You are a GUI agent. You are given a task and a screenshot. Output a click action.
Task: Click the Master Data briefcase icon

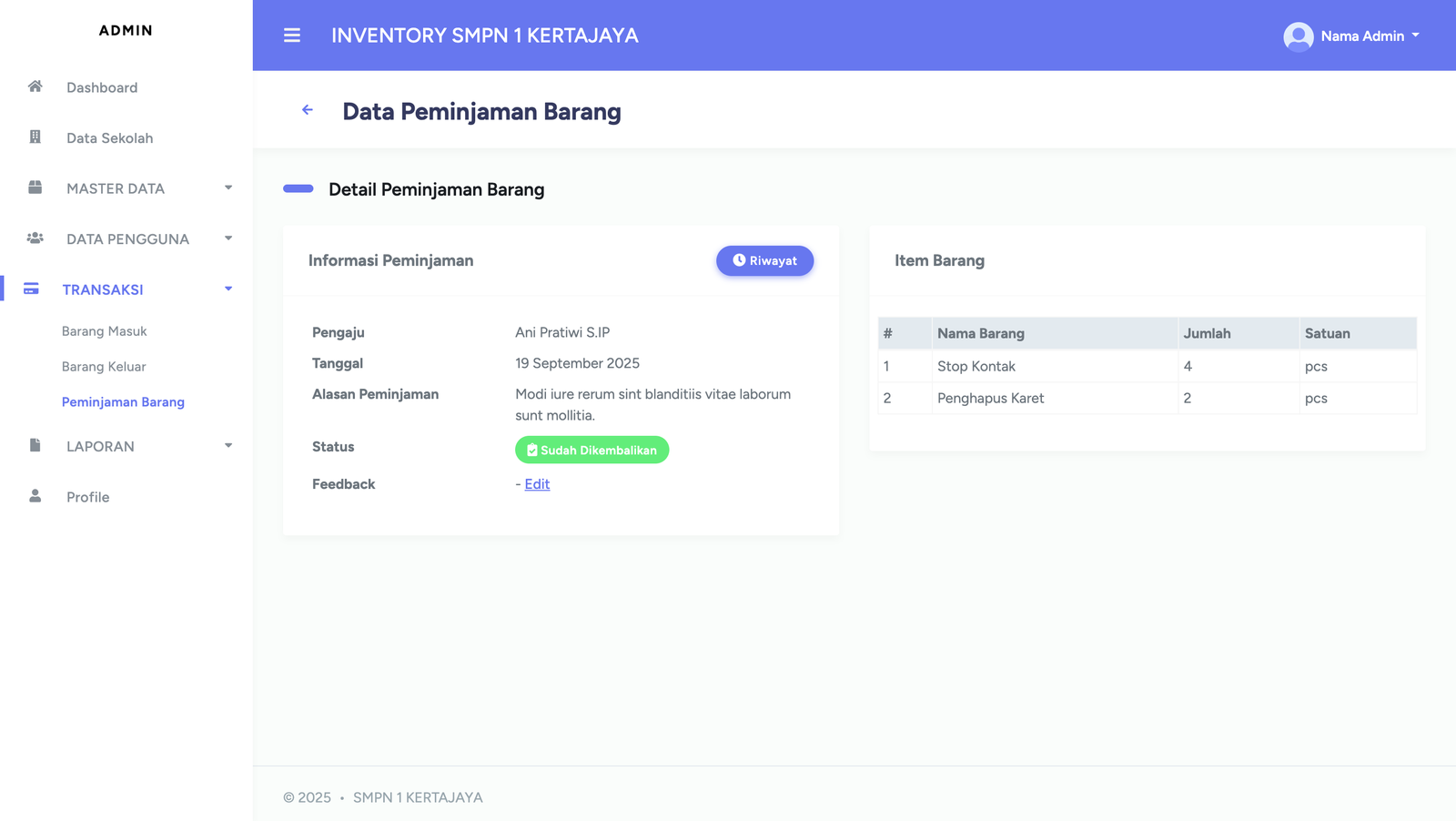click(35, 188)
